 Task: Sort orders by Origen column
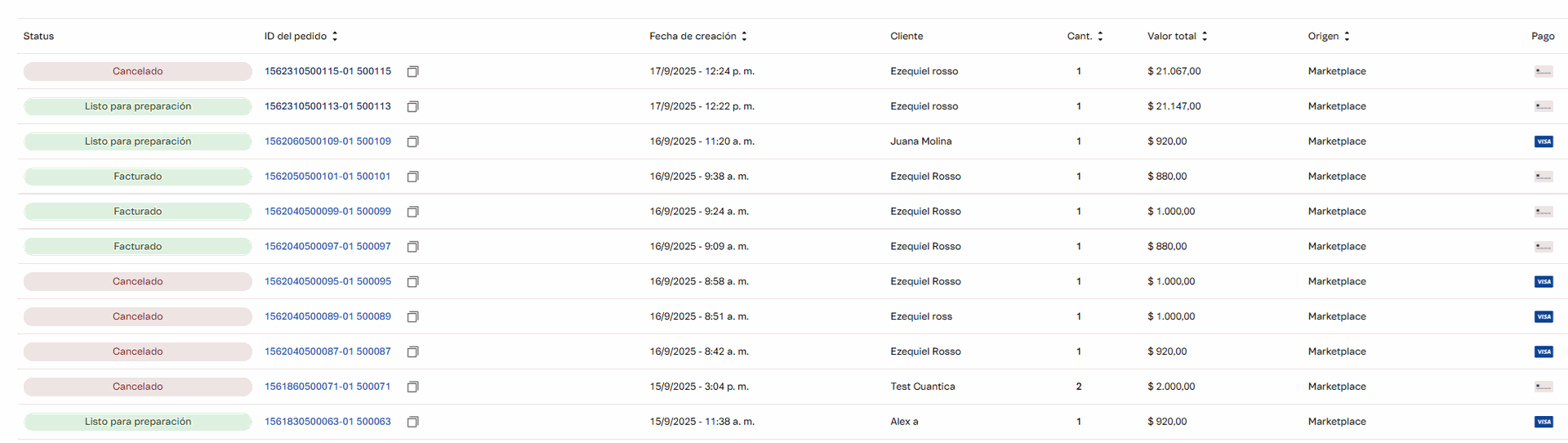(1347, 36)
